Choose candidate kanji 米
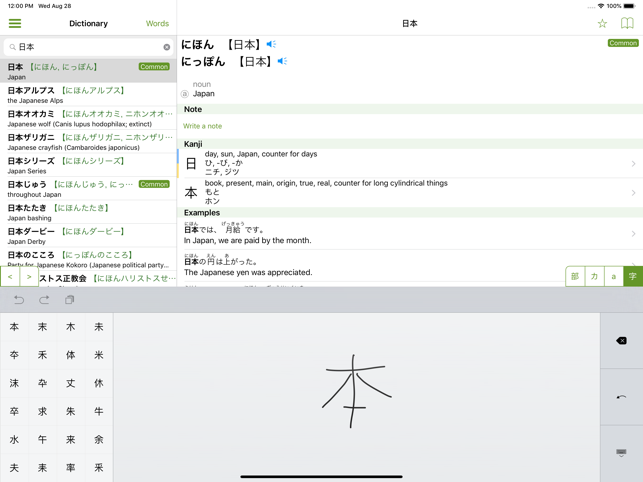 coord(99,355)
